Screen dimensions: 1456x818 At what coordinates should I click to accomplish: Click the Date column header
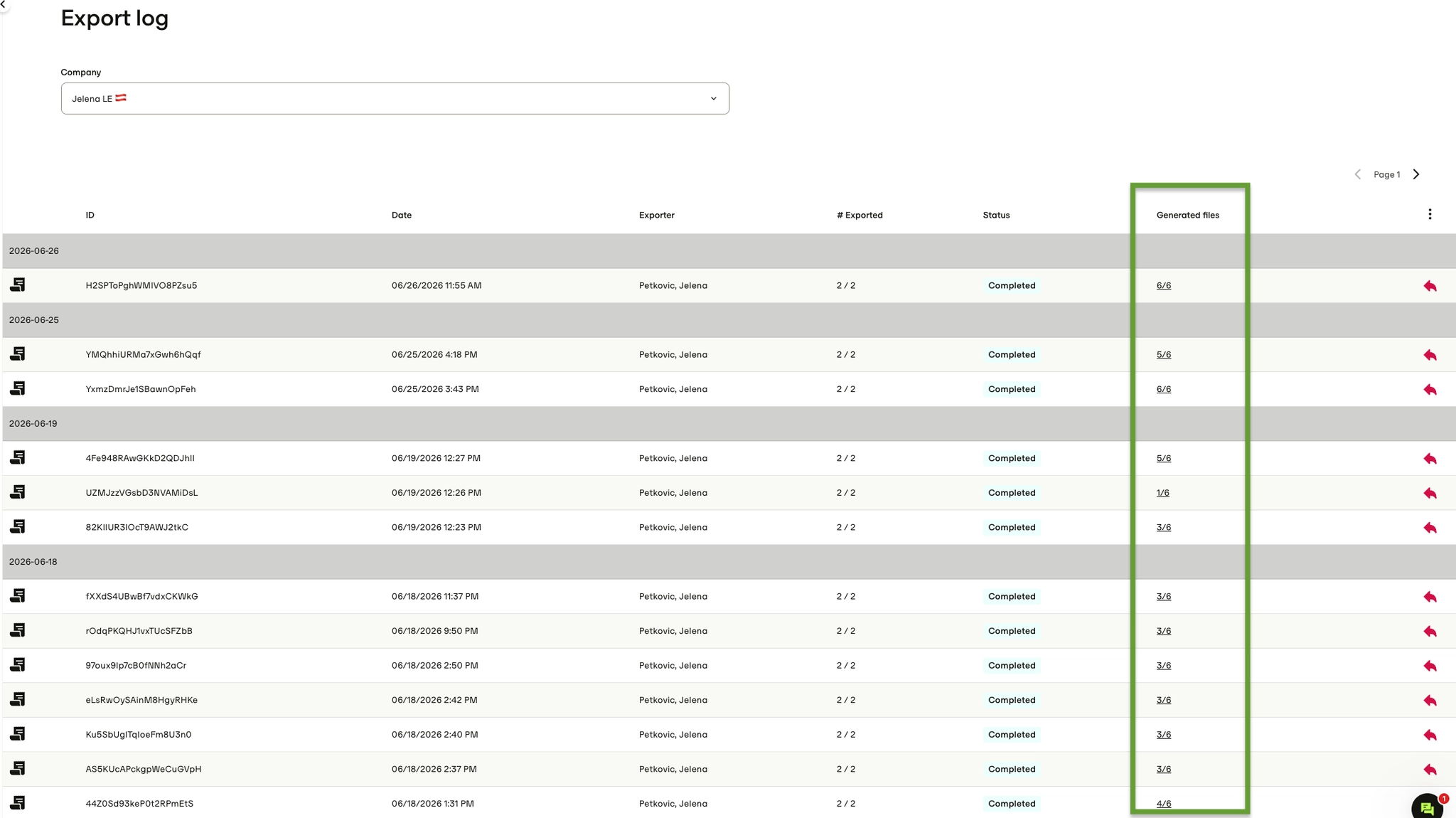[402, 215]
